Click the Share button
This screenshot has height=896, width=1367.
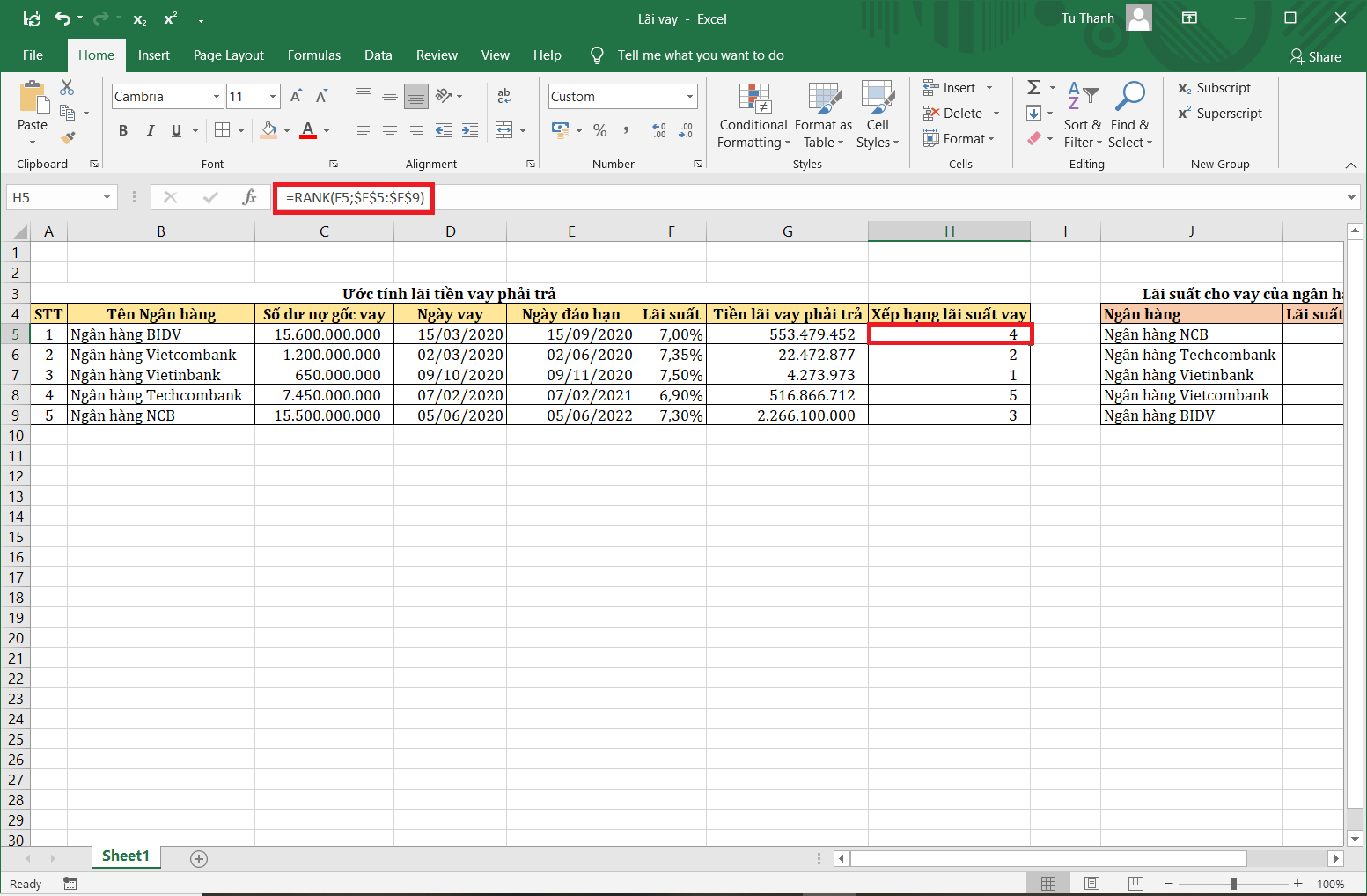1315,56
